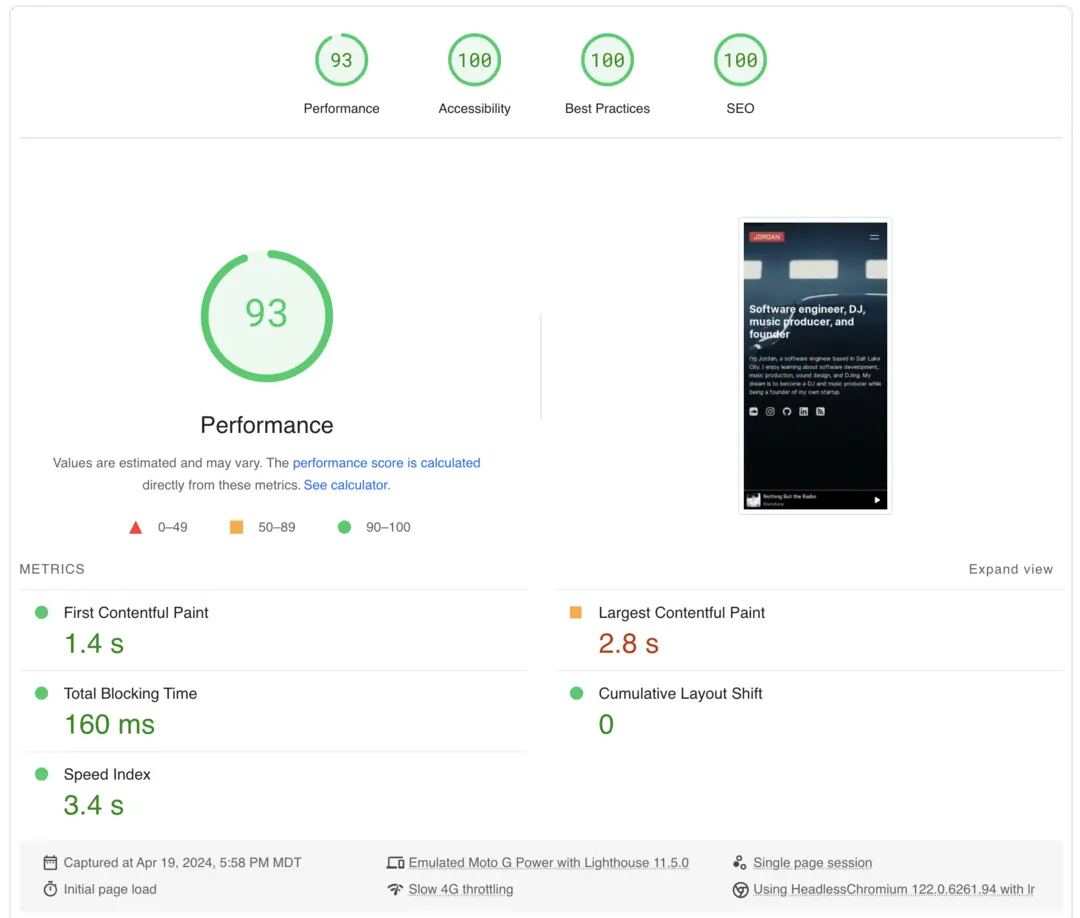Click the Chrome icon beside HeadlessChromium
1080x918 pixels.
[x=740, y=890]
